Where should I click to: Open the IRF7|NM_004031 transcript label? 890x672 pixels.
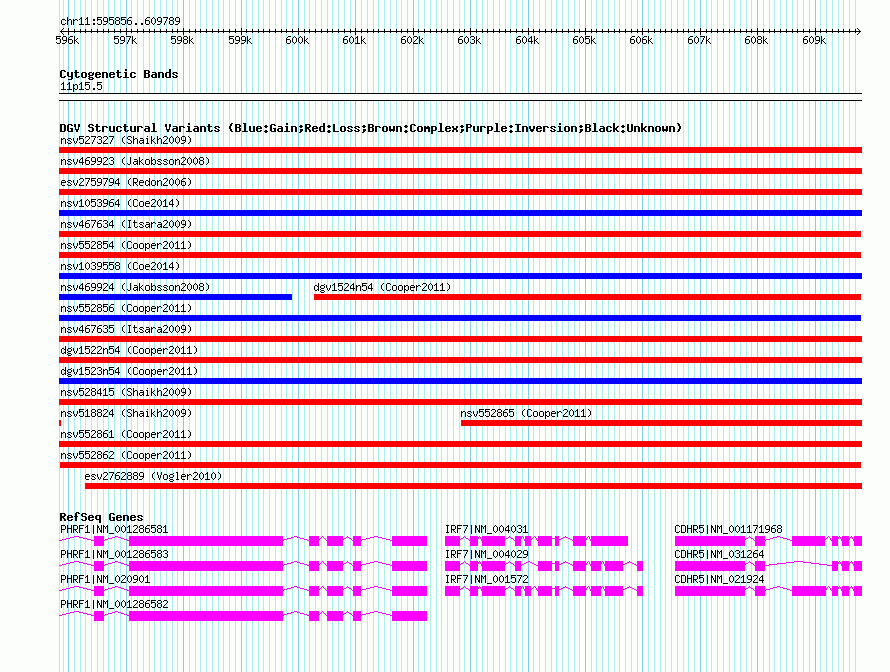click(x=486, y=529)
